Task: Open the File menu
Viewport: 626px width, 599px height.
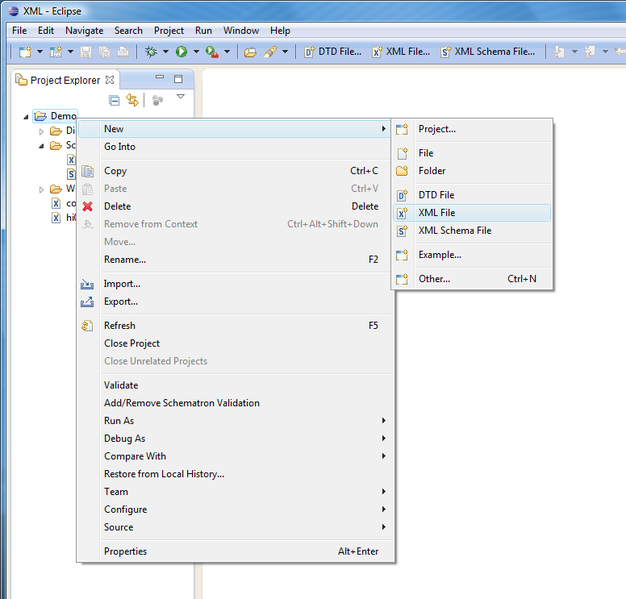Action: click(19, 31)
